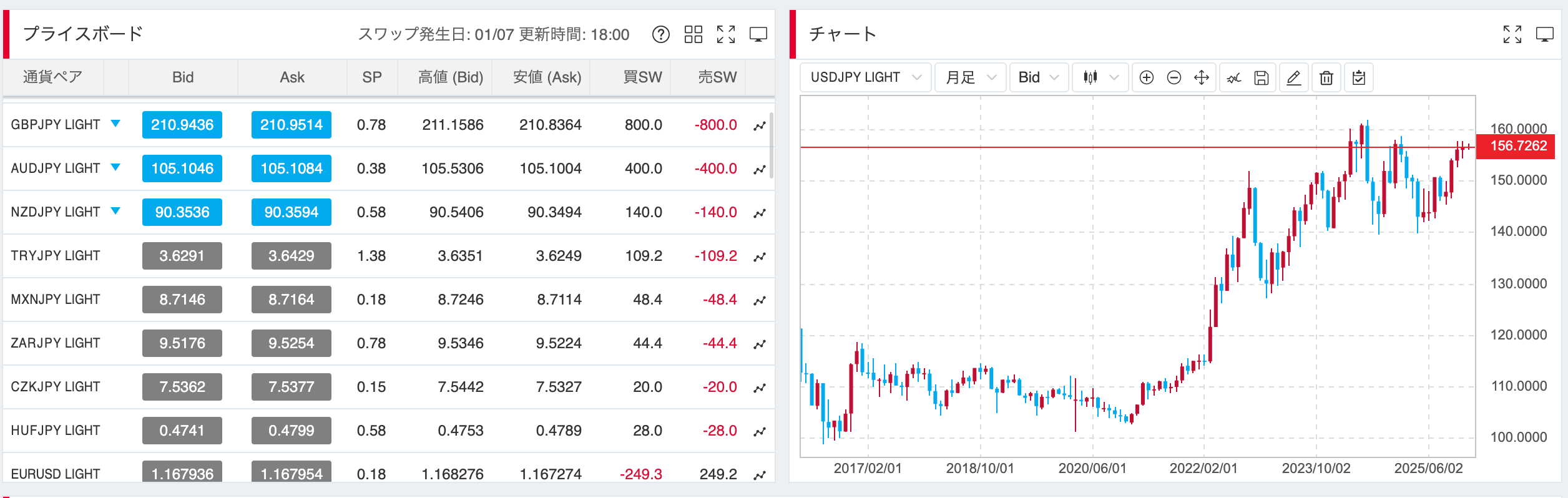Expand the price board to fullscreen
The image size is (1568, 498).
click(x=725, y=34)
